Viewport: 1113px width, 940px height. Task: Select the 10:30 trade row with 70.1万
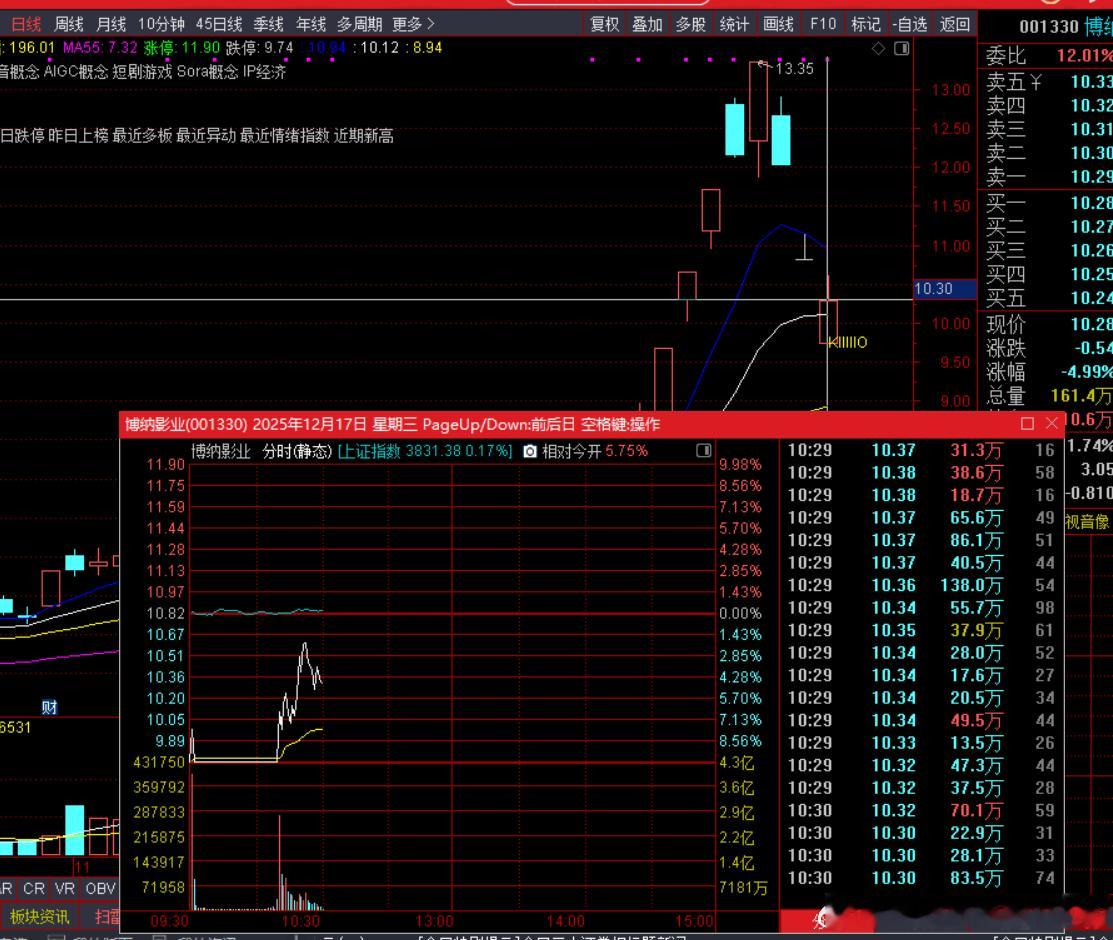[x=921, y=810]
